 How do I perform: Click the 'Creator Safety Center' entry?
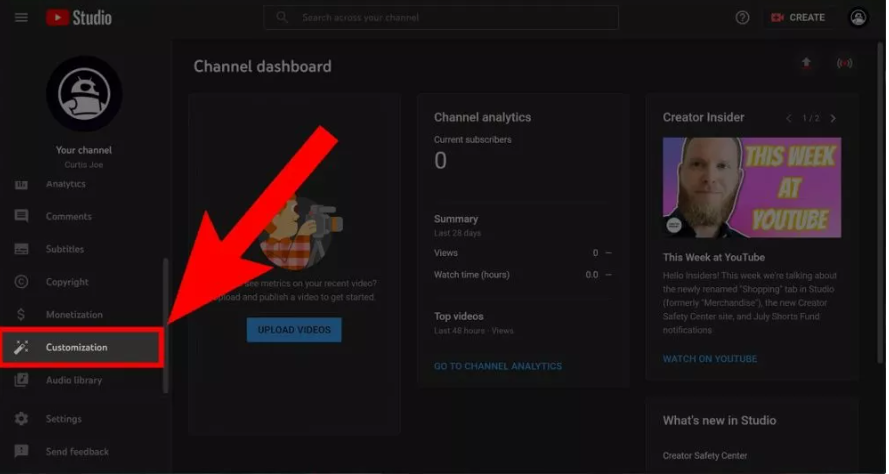coord(705,455)
